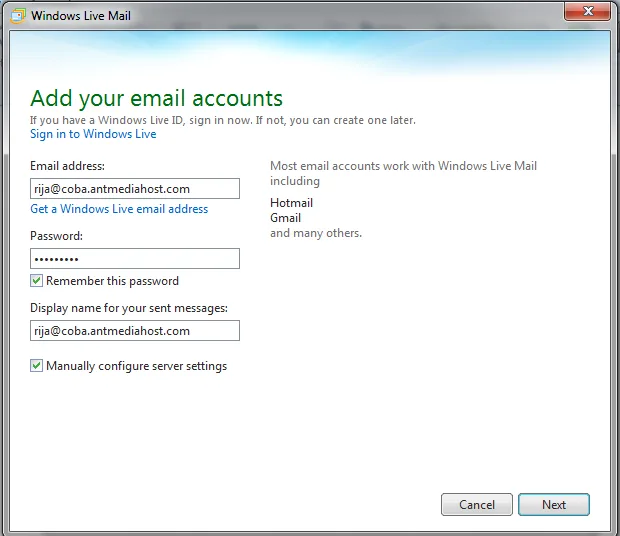Click the 'Add your email accounts' heading
This screenshot has width=620, height=536.
click(157, 98)
